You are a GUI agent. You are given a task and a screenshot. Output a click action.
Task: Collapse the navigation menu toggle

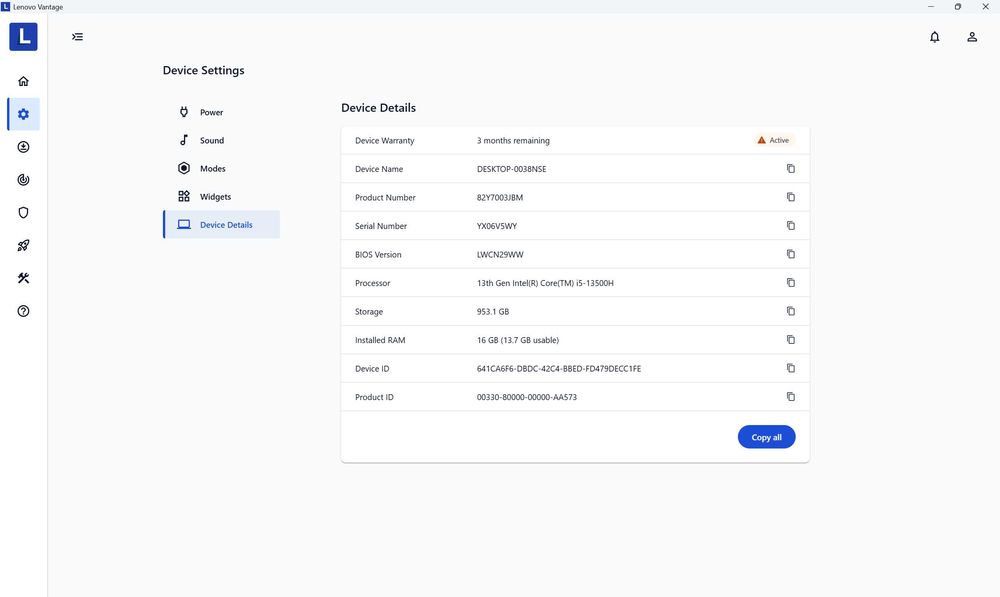click(x=77, y=37)
